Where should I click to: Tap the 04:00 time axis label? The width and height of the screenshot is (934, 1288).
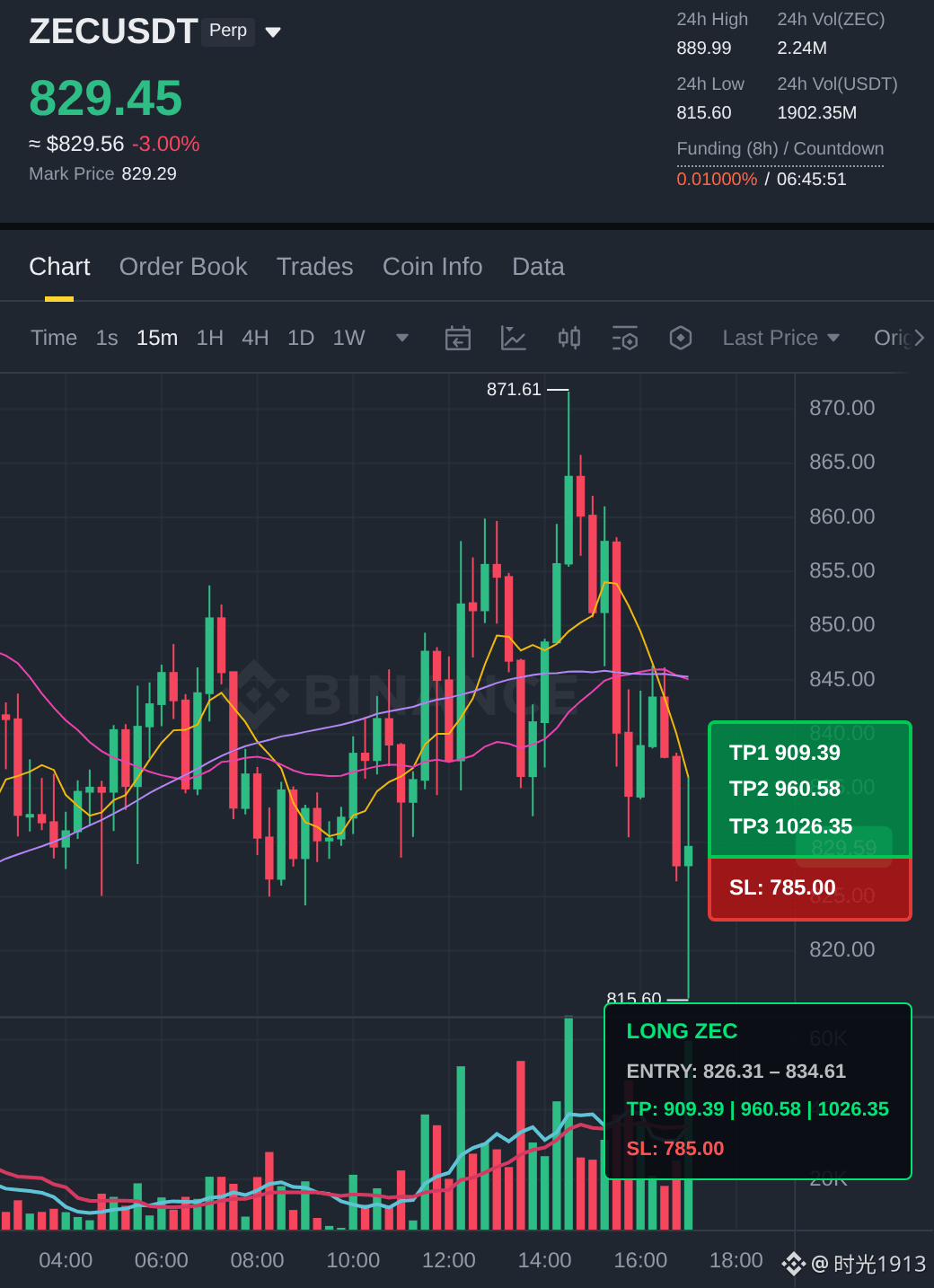66,1260
